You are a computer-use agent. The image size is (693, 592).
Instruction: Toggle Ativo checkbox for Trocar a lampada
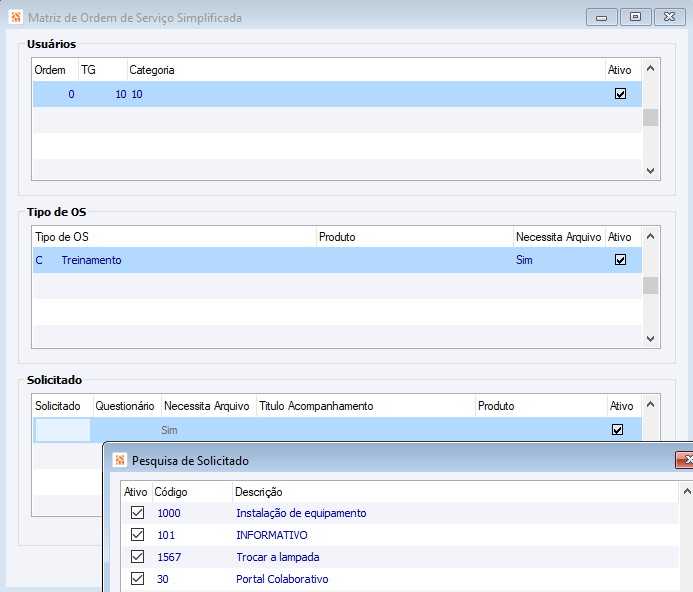point(137,557)
